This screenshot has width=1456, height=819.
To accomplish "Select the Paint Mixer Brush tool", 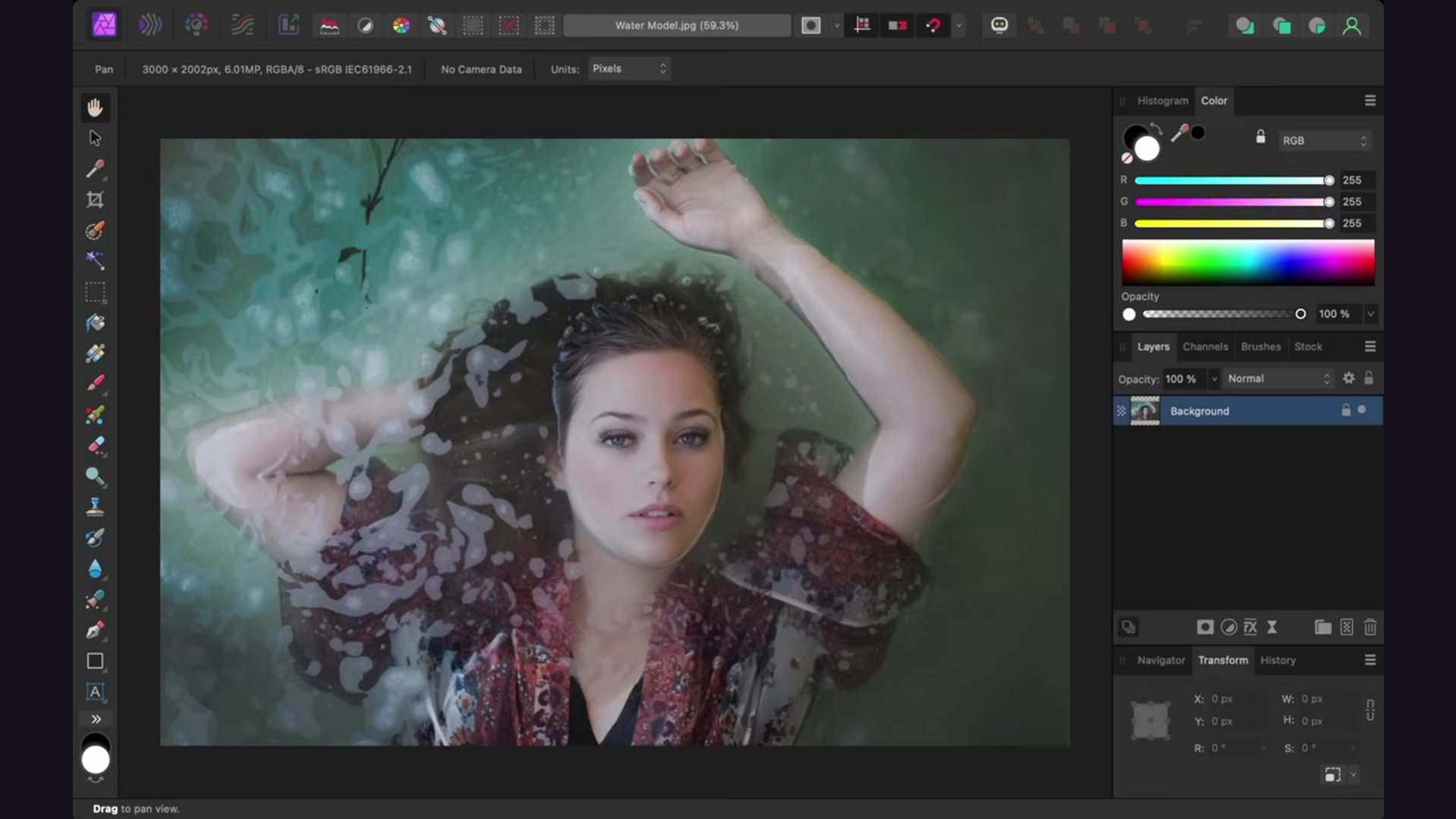I will pyautogui.click(x=95, y=414).
